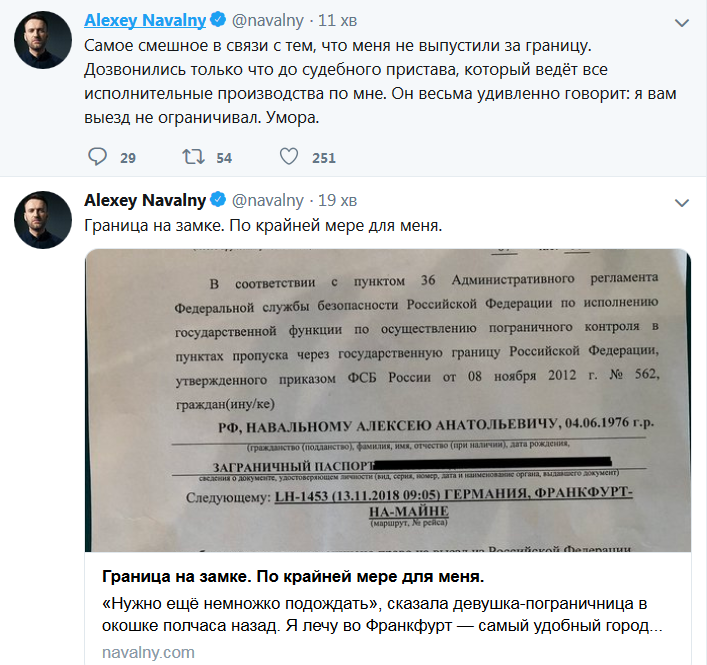Open the underlined Alexey Navalny name link

coord(144,21)
